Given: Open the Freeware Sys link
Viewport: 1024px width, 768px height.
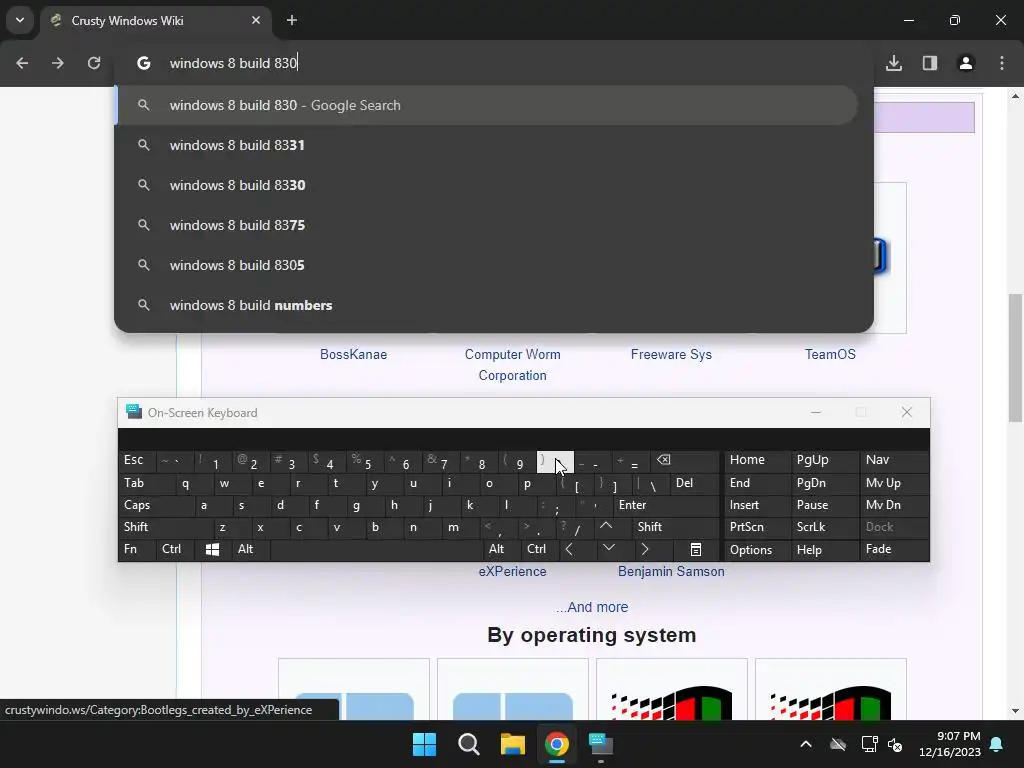Looking at the screenshot, I should point(671,354).
